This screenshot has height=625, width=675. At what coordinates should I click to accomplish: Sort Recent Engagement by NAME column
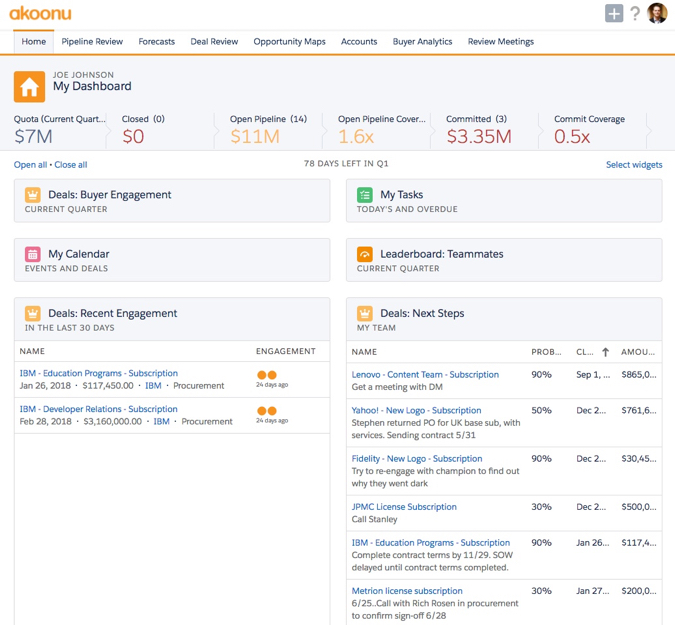tap(32, 351)
